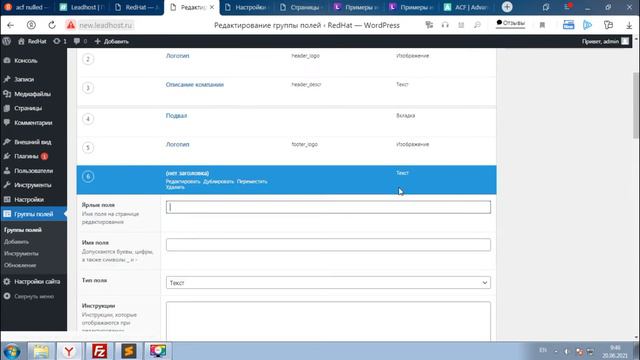Click the security warning icon in address bar

(71, 25)
